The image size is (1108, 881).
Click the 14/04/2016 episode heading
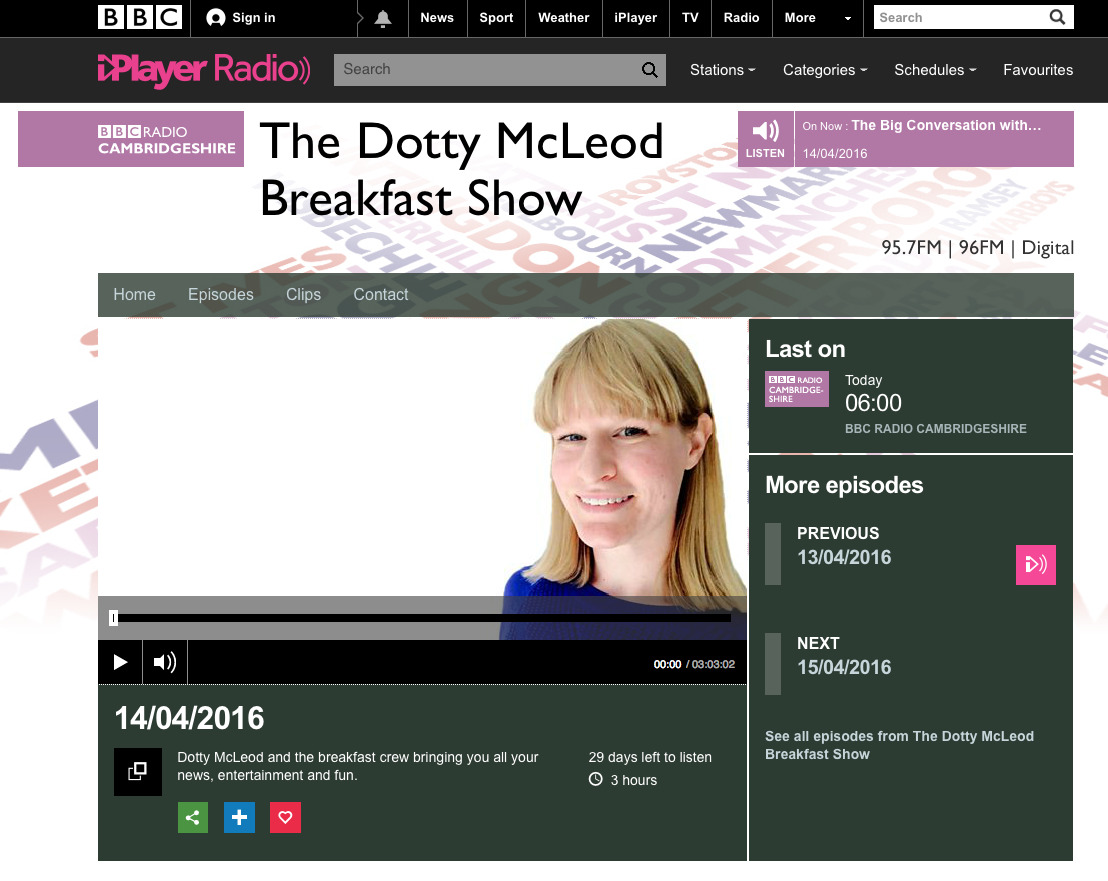(189, 718)
